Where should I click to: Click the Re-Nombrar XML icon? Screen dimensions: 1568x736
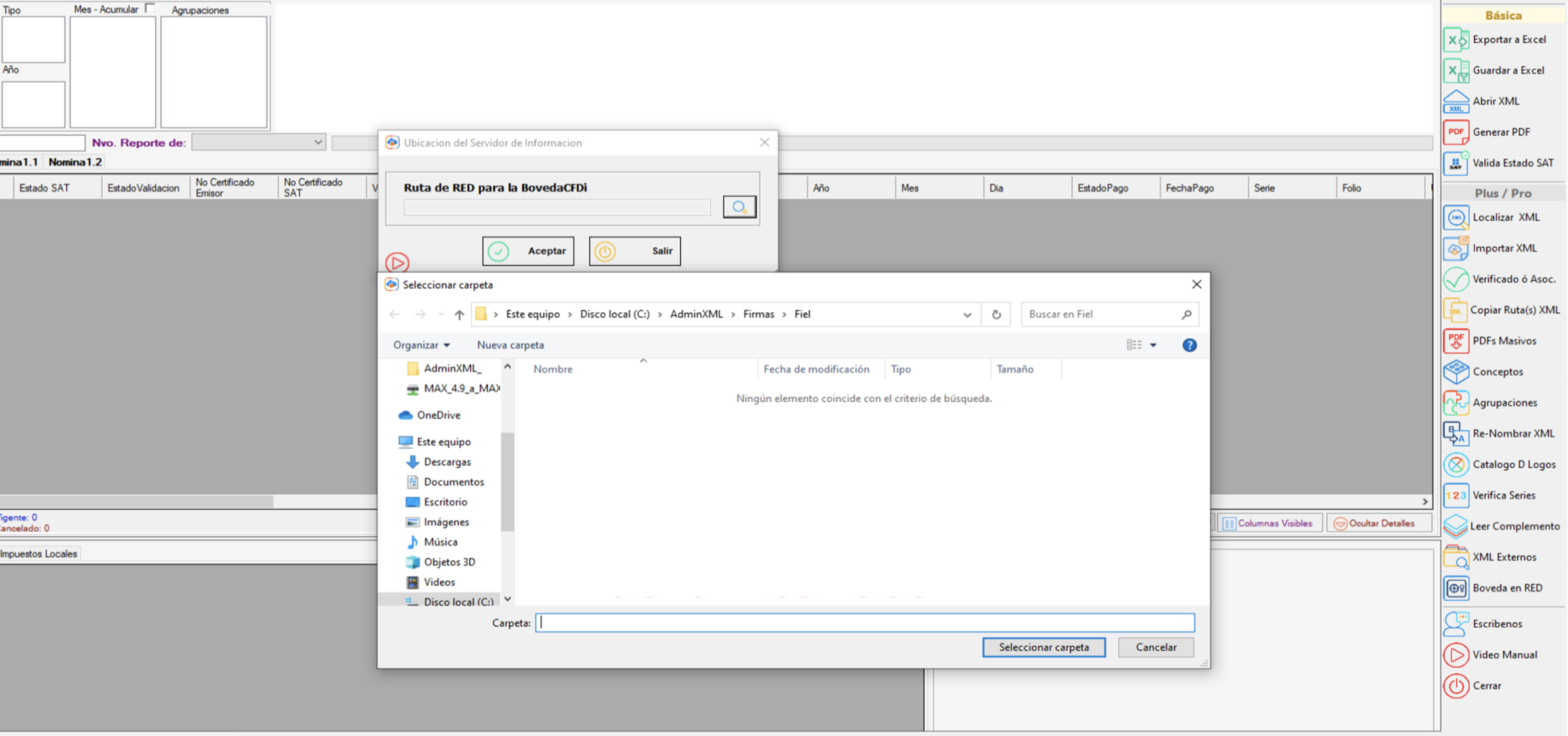pyautogui.click(x=1455, y=434)
